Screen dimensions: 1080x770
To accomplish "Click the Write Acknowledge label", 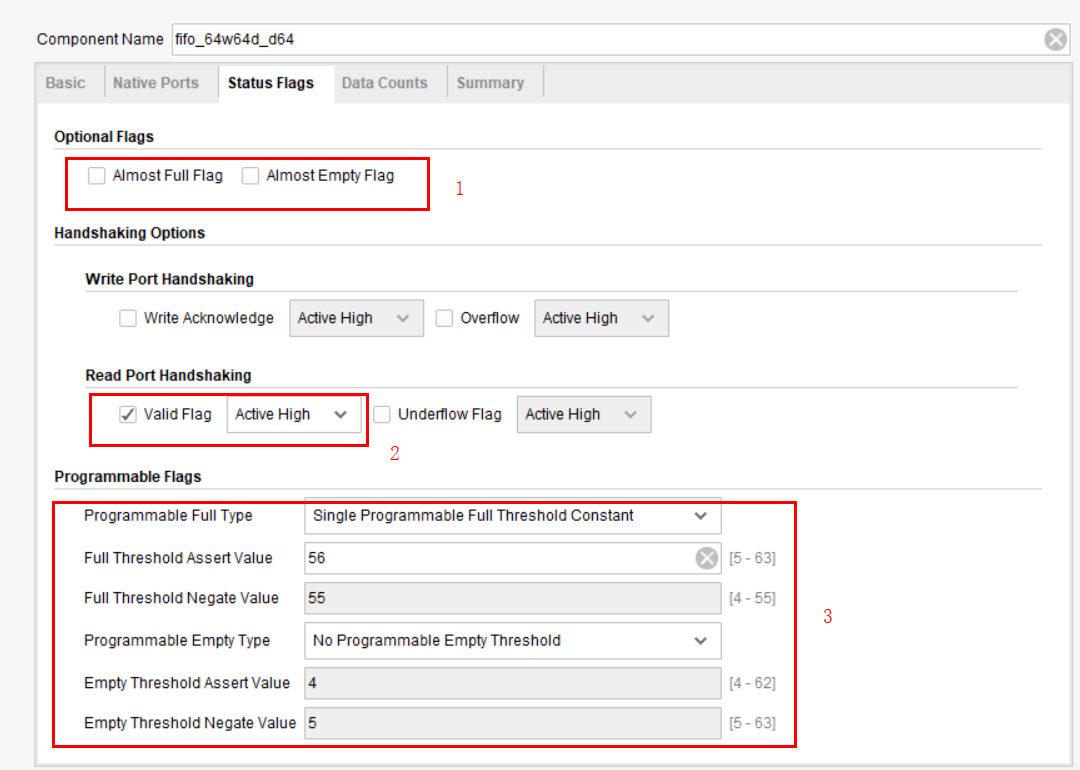I will click(209, 318).
